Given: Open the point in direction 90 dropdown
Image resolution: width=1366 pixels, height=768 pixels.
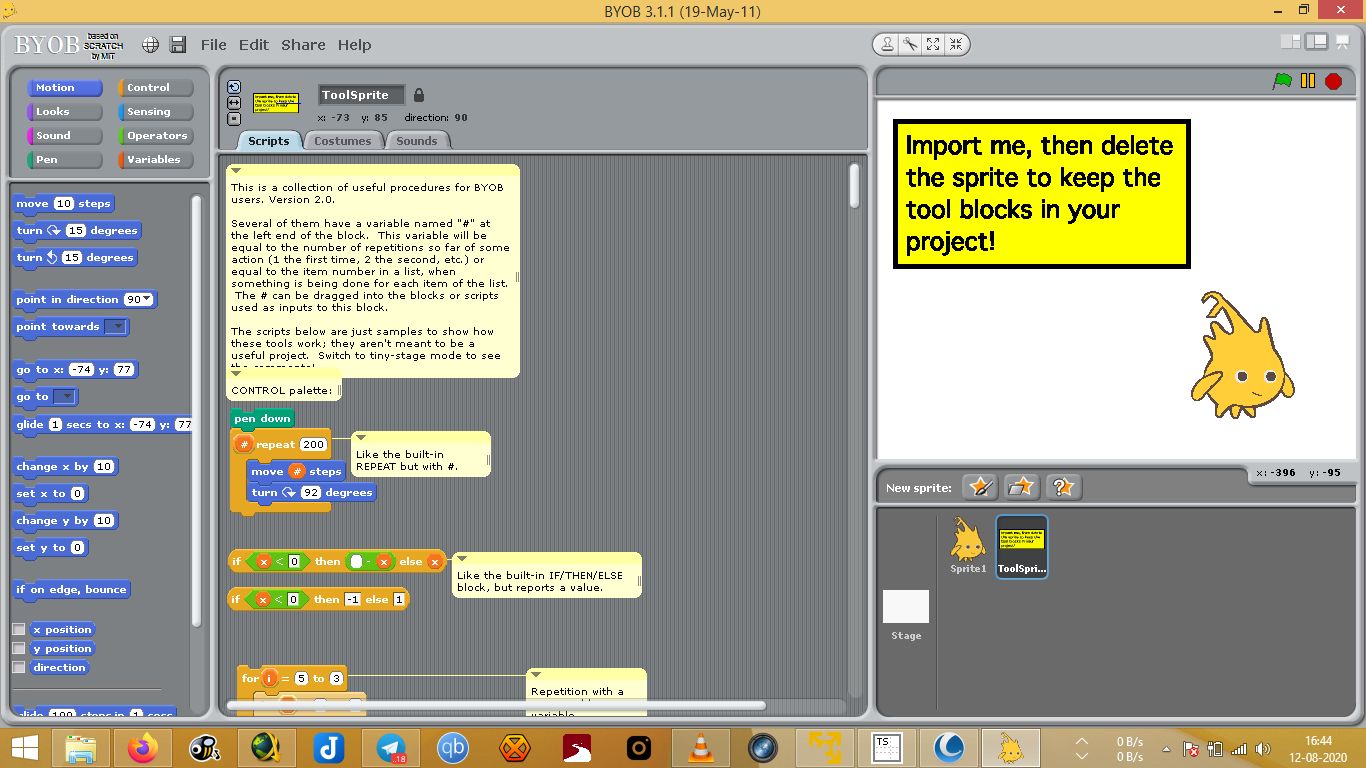Looking at the screenshot, I should (x=148, y=300).
